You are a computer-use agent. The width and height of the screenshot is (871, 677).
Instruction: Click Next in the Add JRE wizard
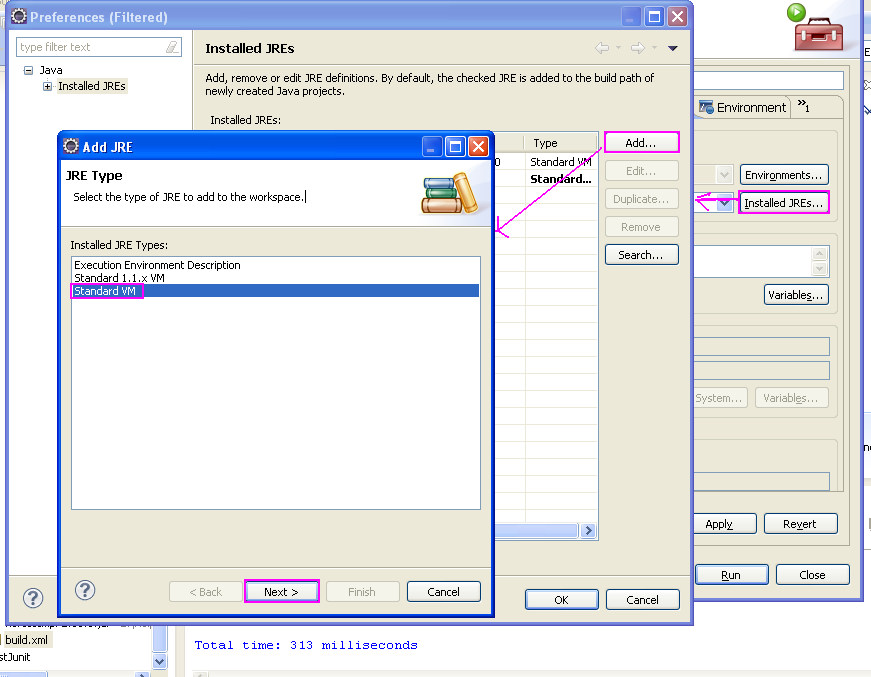(281, 590)
